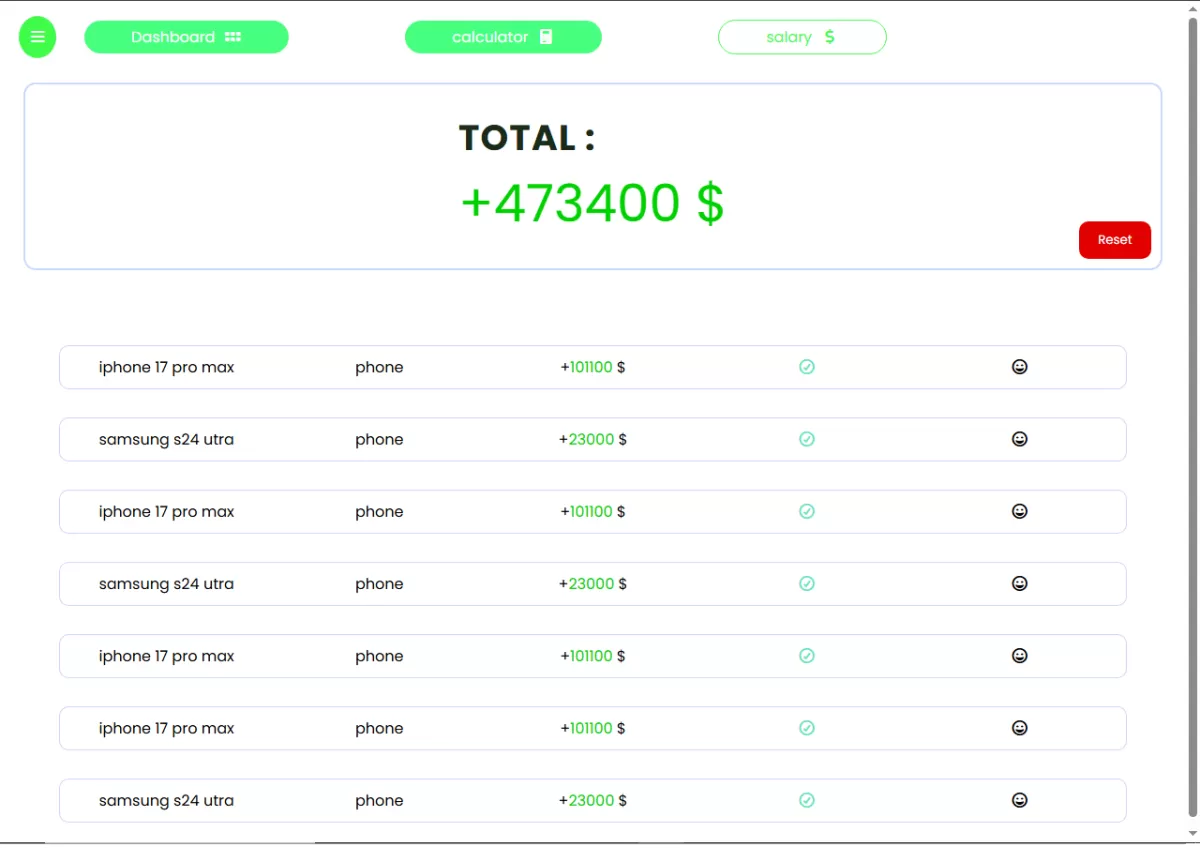The width and height of the screenshot is (1200, 862).
Task: Open the green hamburger menu
Action: (38, 37)
